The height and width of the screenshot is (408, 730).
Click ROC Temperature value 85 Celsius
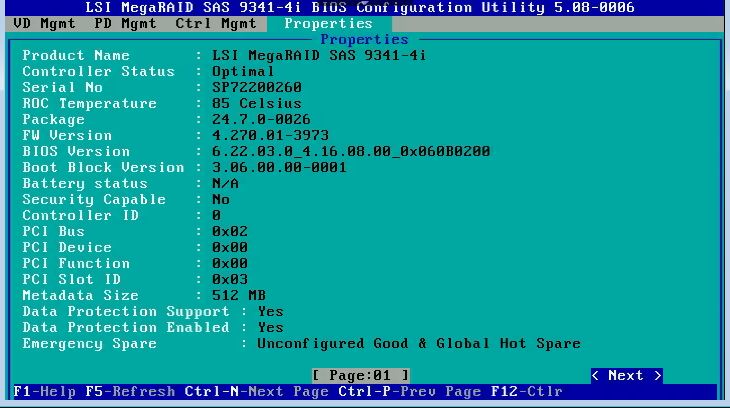[x=257, y=103]
